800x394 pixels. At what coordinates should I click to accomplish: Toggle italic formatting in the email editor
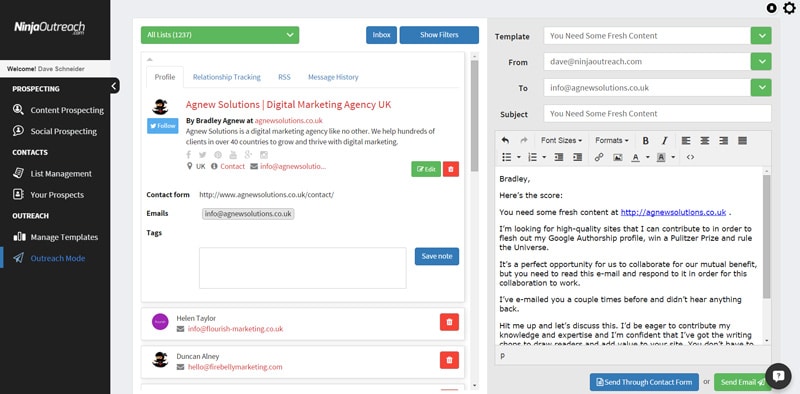coord(664,141)
